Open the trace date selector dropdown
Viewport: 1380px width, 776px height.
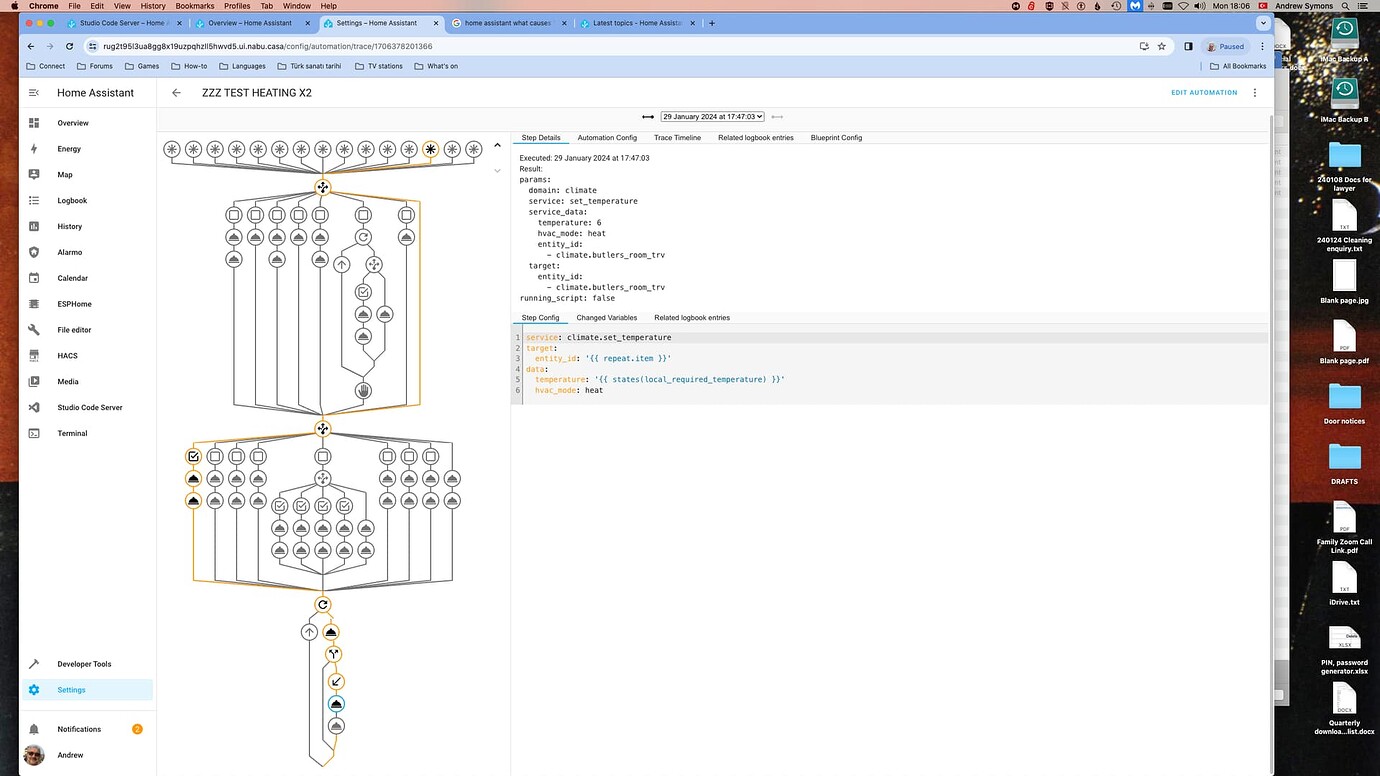tap(712, 117)
